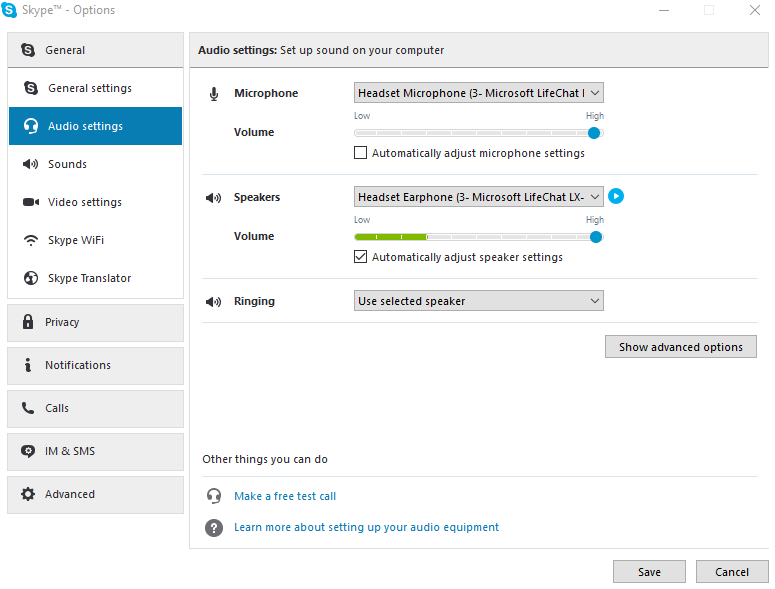Play test sound through speakers
Screen dimensions: 775x589
tap(615, 196)
